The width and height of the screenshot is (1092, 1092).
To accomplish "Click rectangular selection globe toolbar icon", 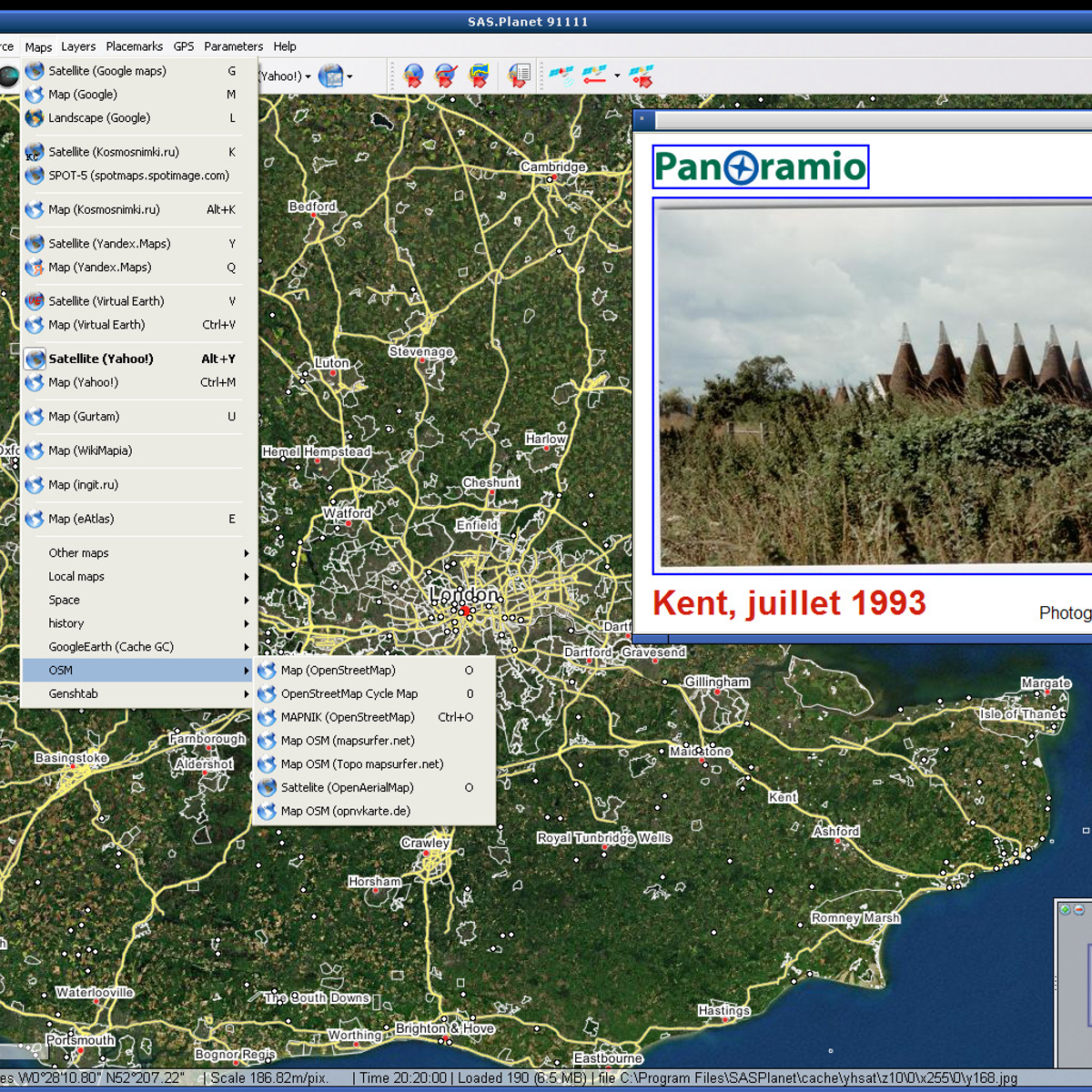I will click(x=413, y=76).
